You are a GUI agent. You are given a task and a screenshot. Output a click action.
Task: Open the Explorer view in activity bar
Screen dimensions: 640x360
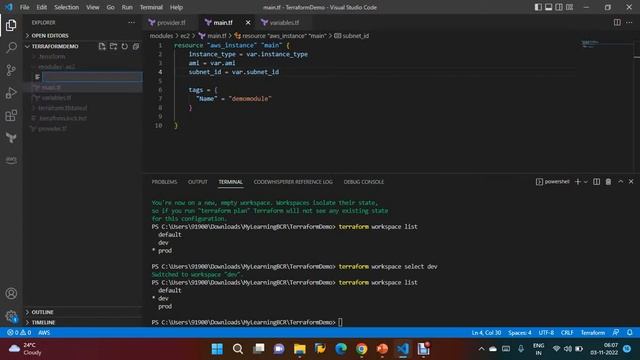pyautogui.click(x=11, y=25)
